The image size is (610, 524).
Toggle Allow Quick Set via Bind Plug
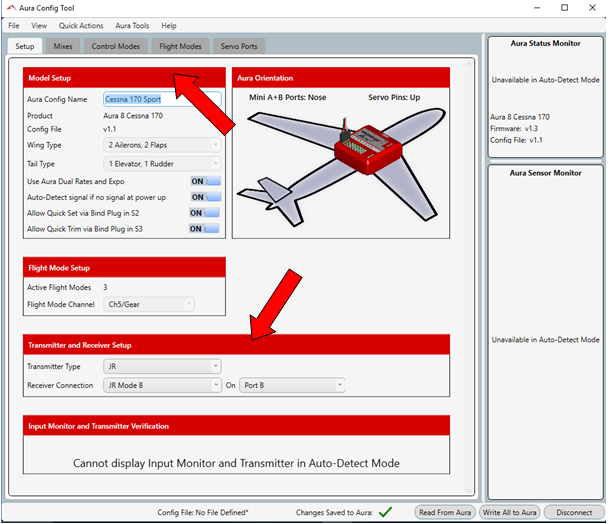[x=204, y=213]
